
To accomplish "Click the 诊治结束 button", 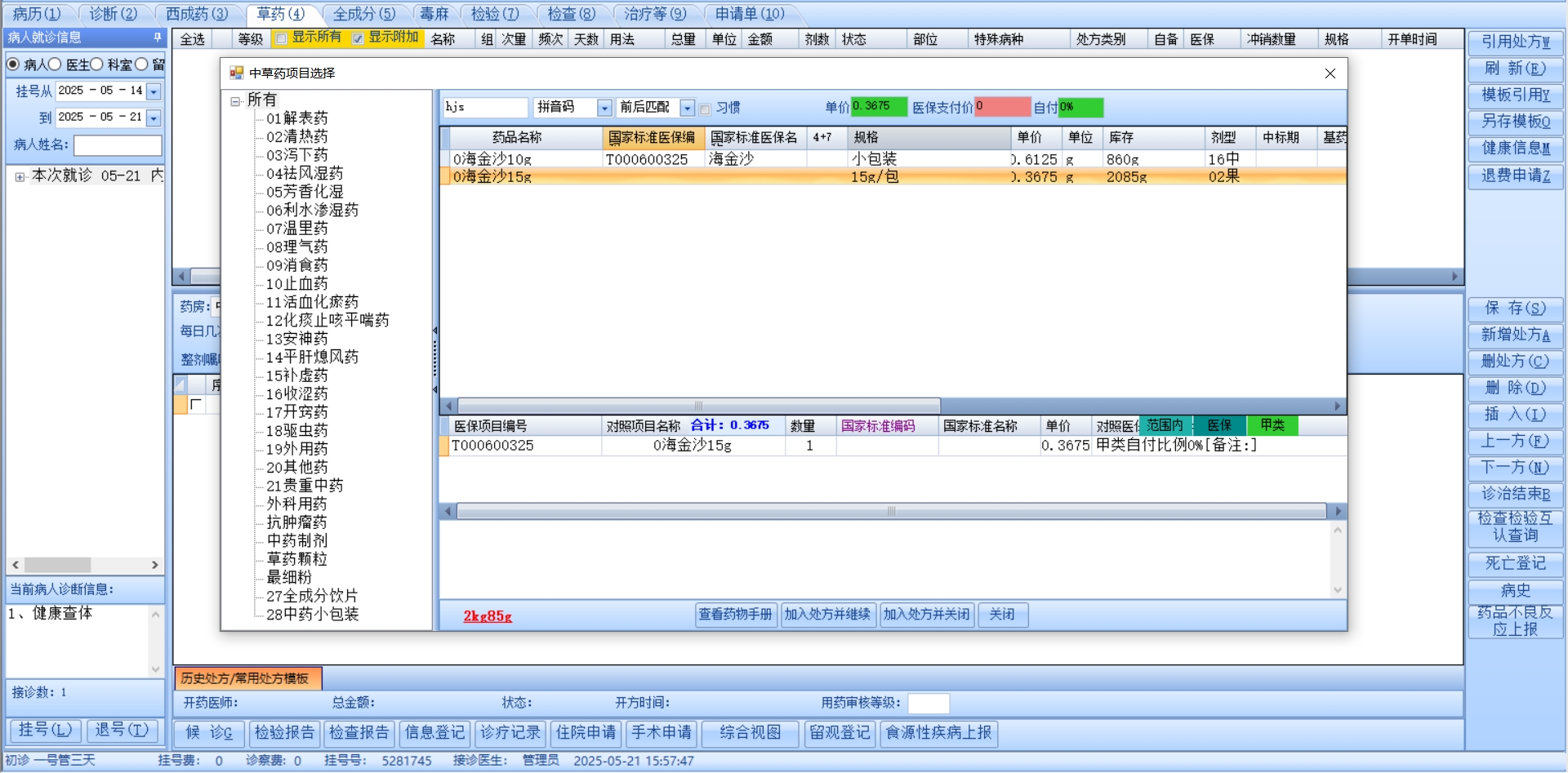I will click(x=1516, y=494).
